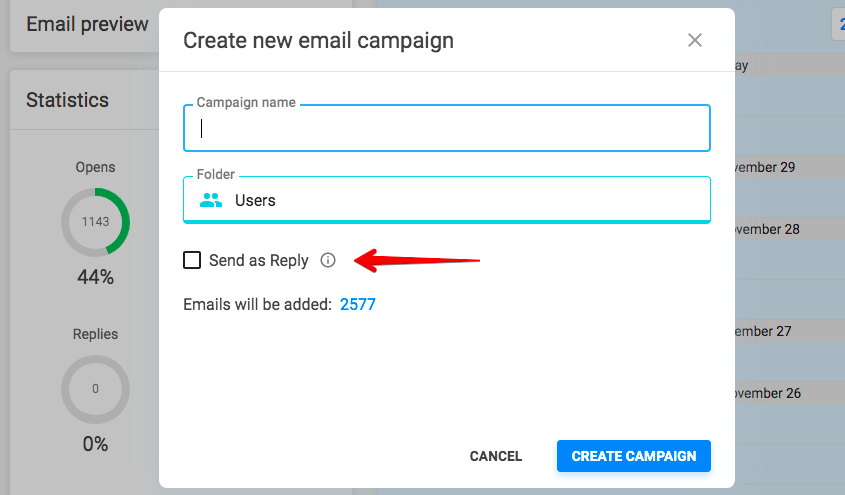The image size is (845, 495).
Task: Select the Statistics panel header
Action: [67, 100]
